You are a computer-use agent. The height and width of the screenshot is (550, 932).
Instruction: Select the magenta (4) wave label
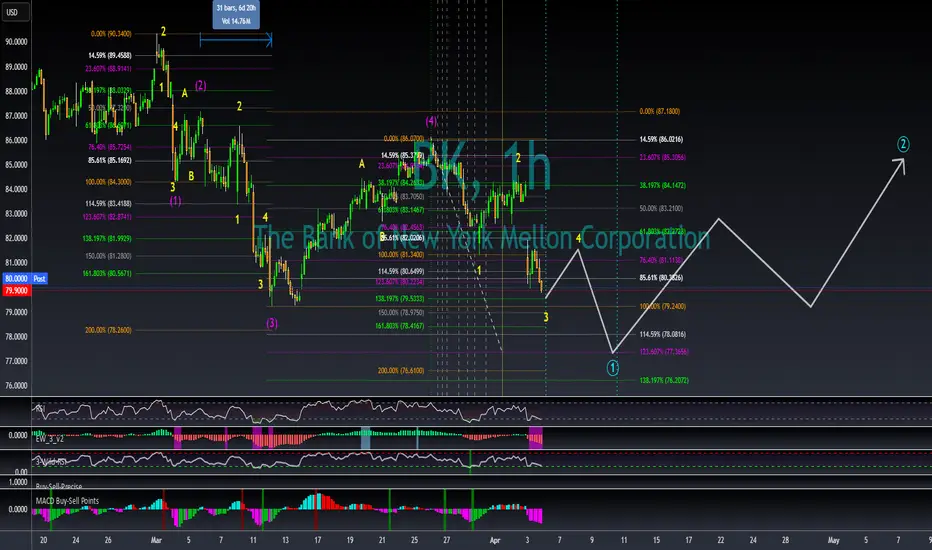(x=431, y=121)
